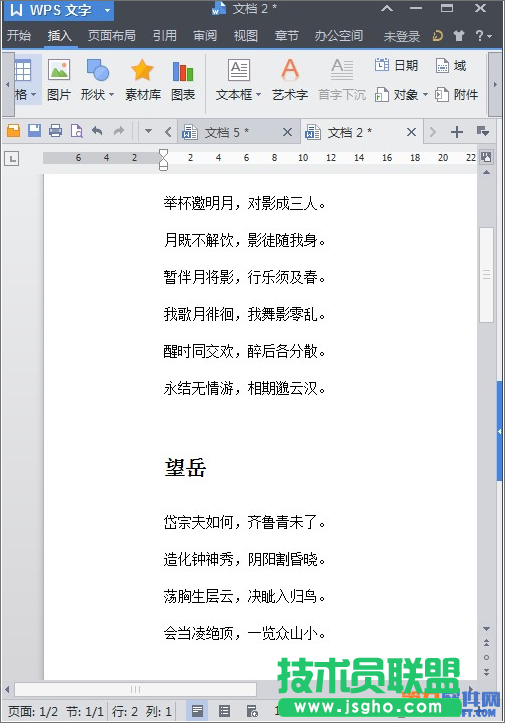
Task: Collapse the ribbon with the up chevron
Action: pyautogui.click(x=387, y=8)
